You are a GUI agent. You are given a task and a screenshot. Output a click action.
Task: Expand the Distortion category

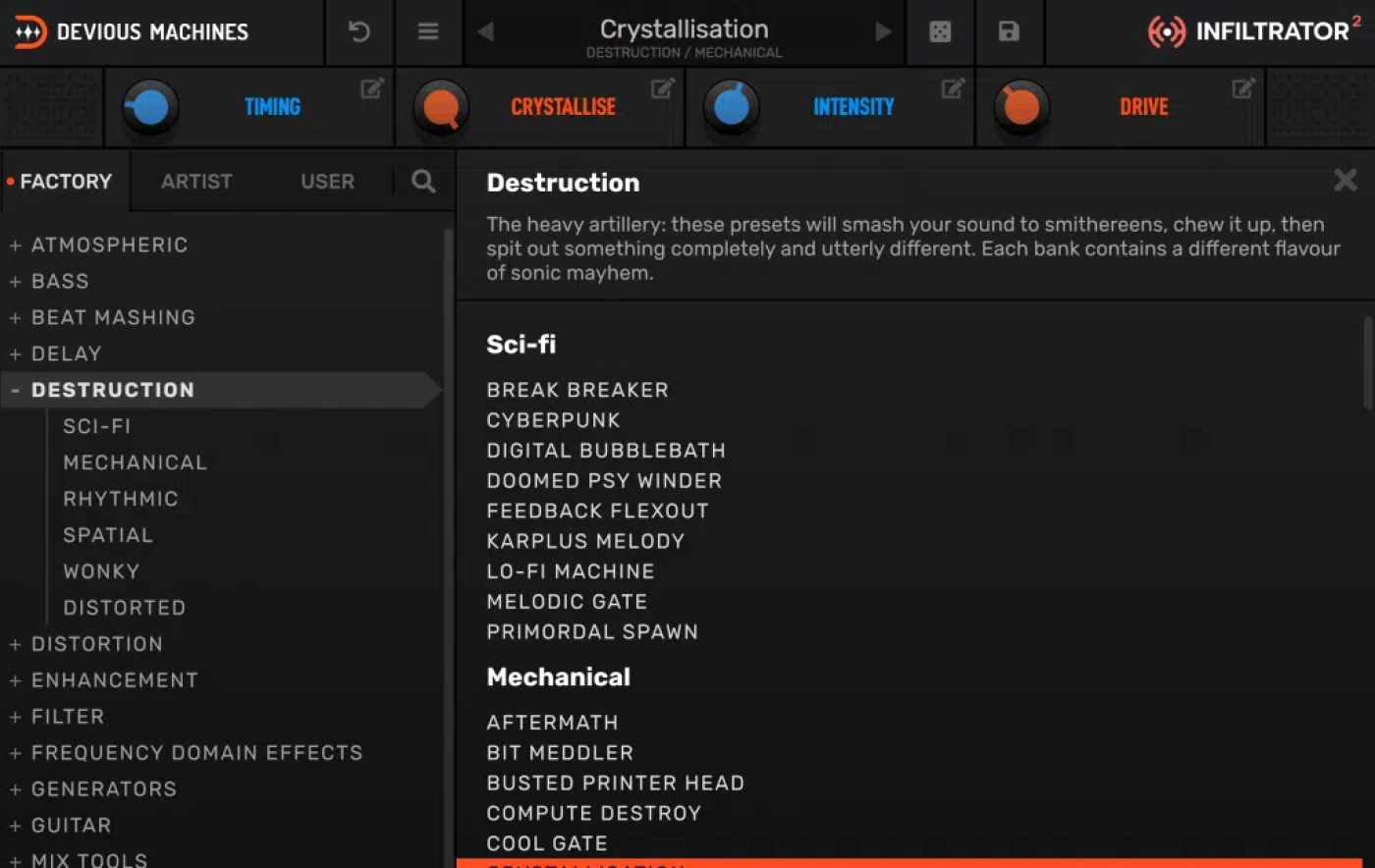point(16,645)
